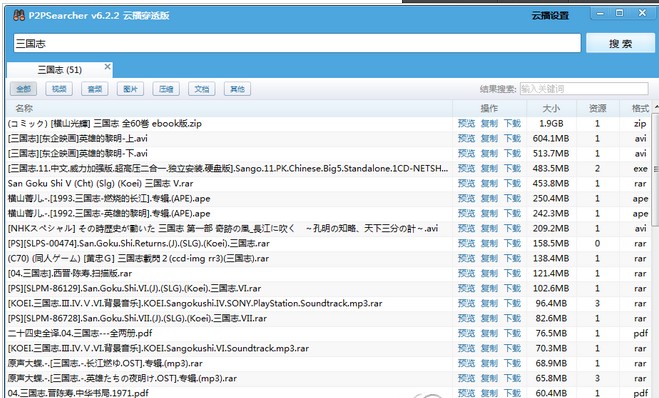This screenshot has width=659, height=398.
Task: Click 下载 for the NHK 209.2MB avi row
Action: pos(512,229)
